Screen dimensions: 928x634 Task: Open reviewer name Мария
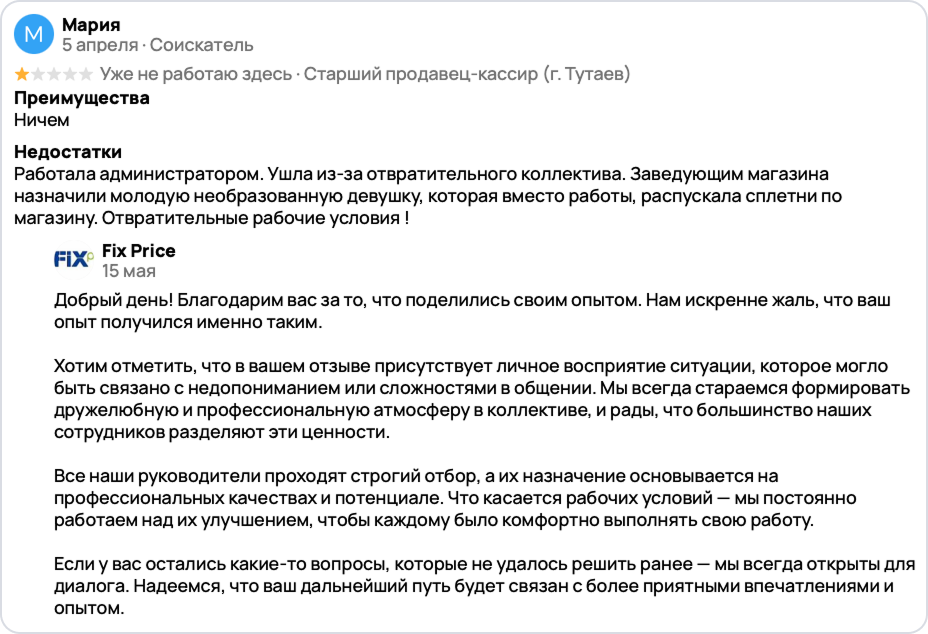pyautogui.click(x=90, y=25)
